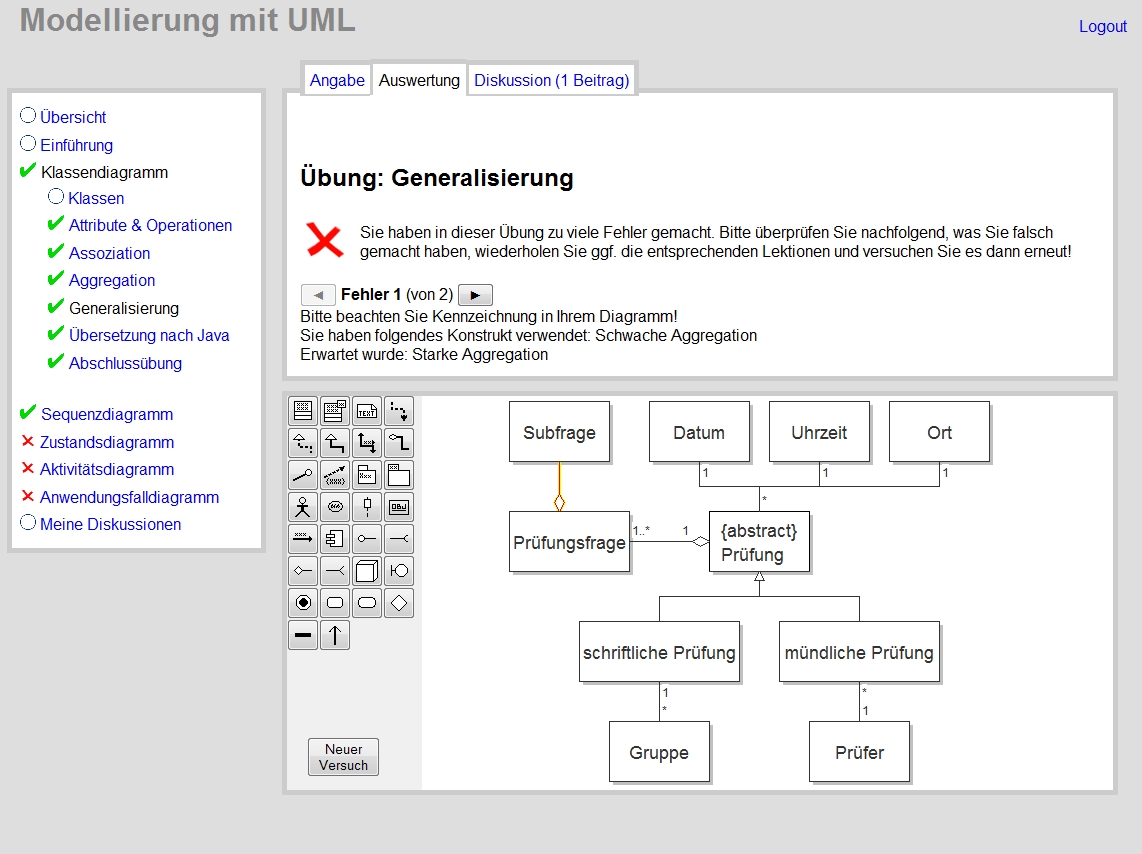
Task: Choose the final state bullseye tool
Action: pyautogui.click(x=303, y=603)
